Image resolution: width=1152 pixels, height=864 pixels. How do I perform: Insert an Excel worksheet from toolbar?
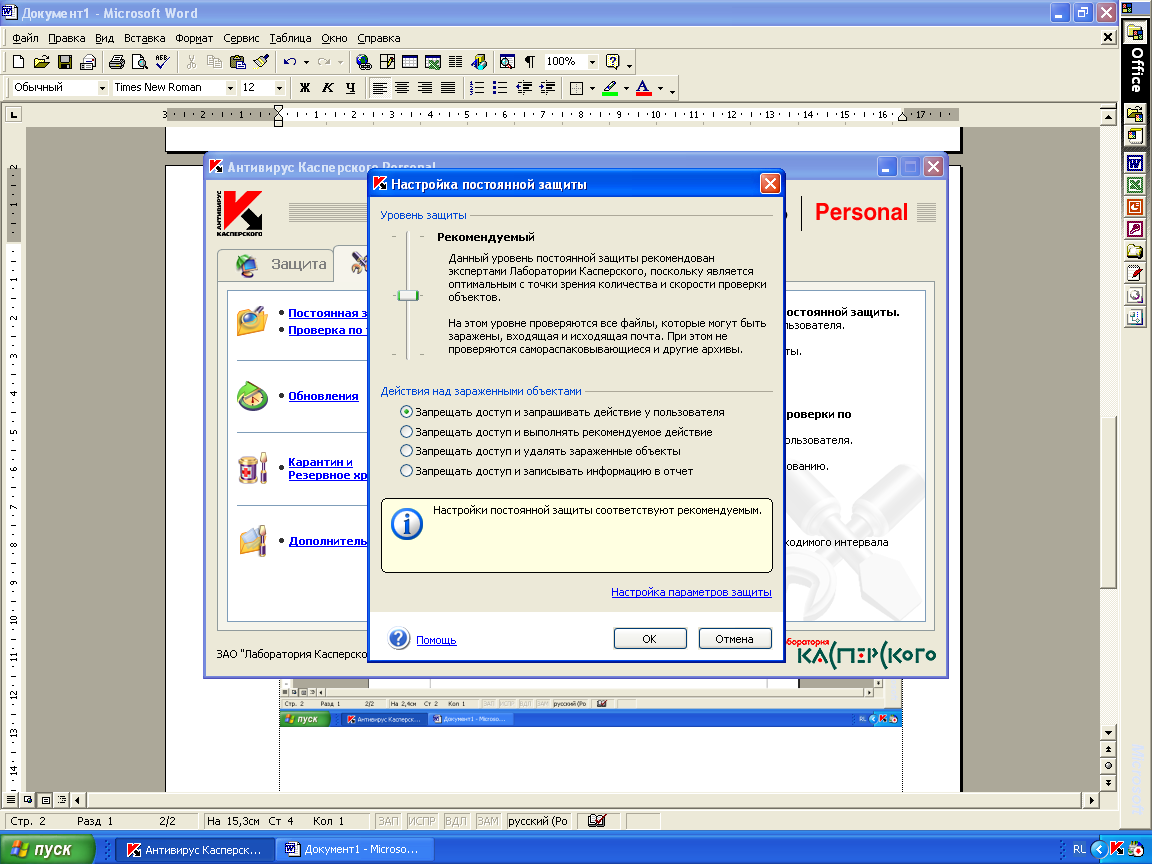(x=433, y=62)
